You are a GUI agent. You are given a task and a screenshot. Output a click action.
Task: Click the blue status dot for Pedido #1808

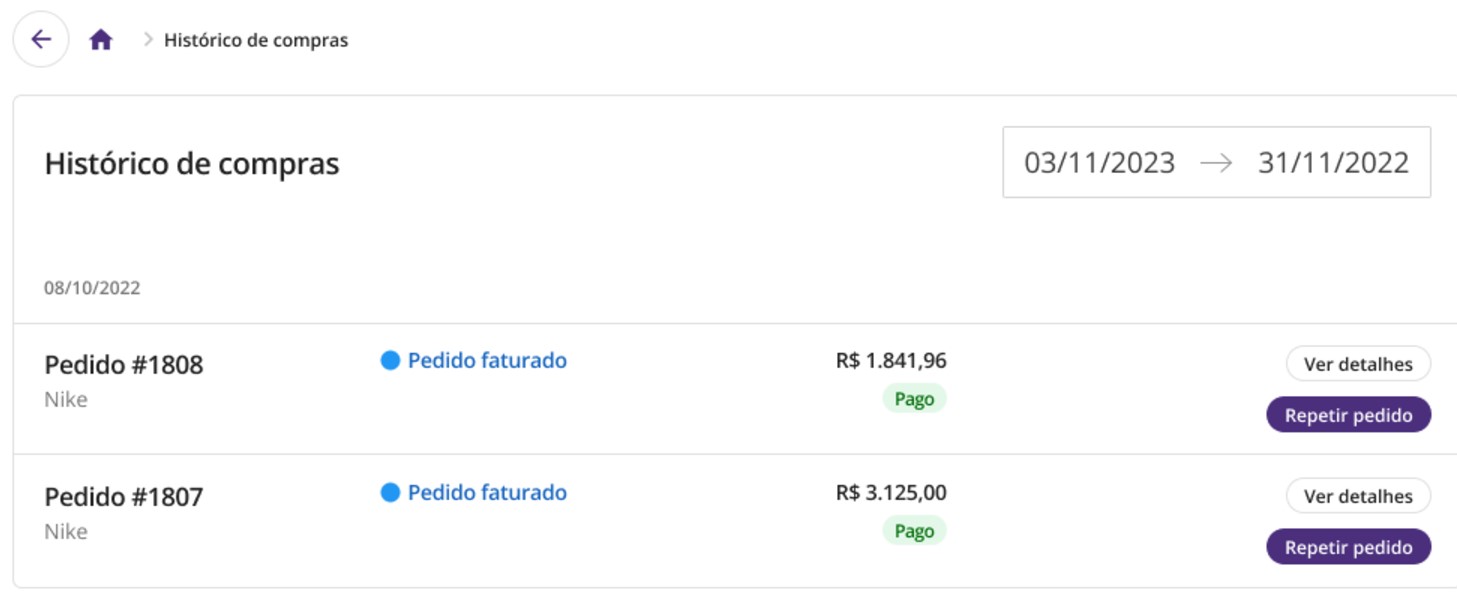[x=390, y=361]
